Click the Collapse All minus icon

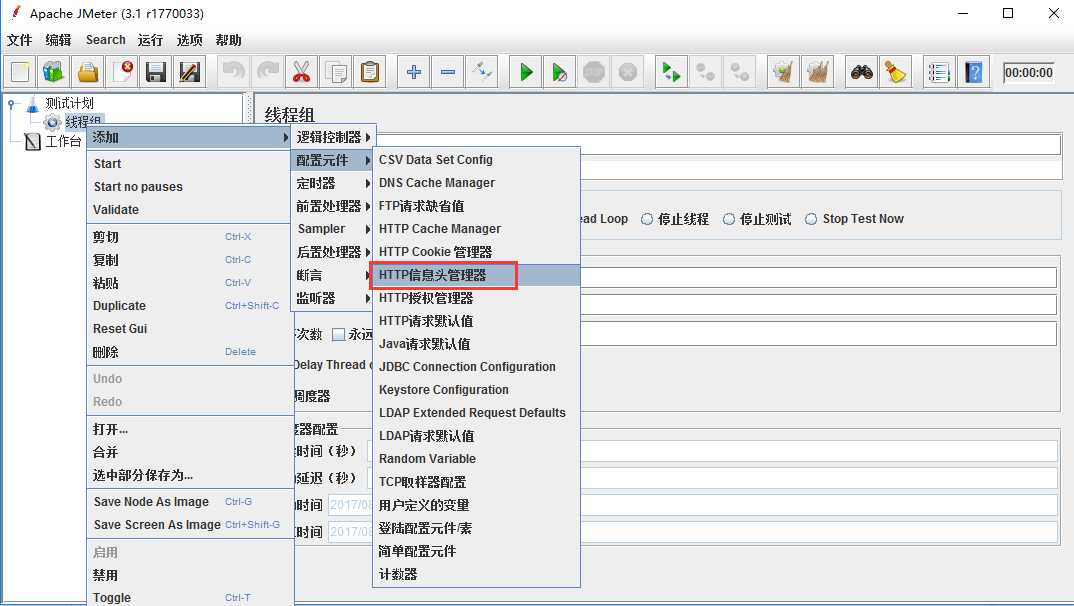[x=448, y=72]
